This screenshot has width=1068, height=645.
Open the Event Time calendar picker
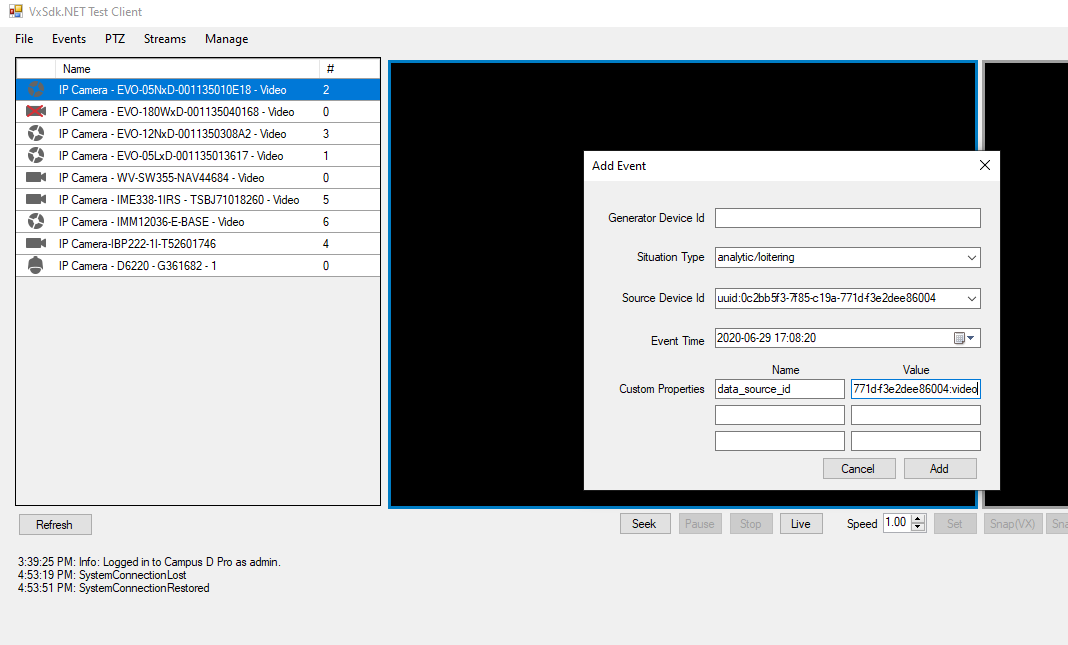[x=964, y=338]
